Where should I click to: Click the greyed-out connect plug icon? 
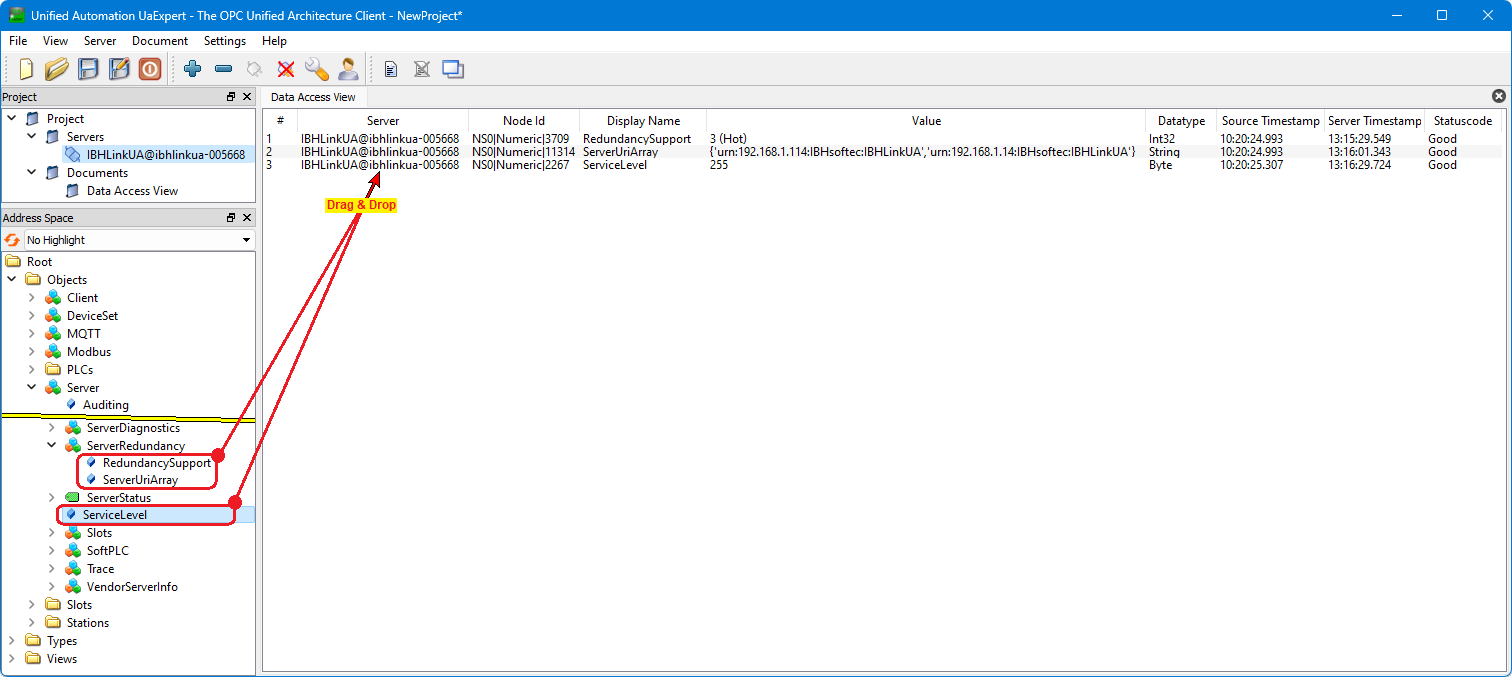[255, 69]
